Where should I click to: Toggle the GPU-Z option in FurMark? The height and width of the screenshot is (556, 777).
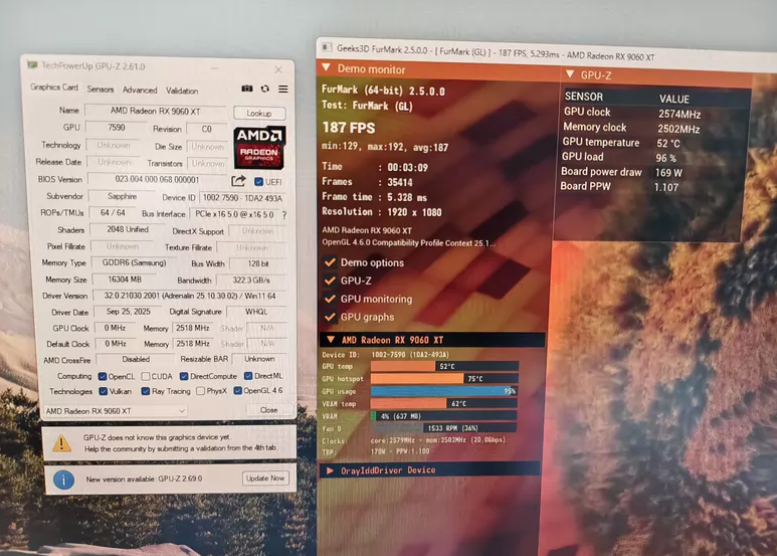point(330,280)
